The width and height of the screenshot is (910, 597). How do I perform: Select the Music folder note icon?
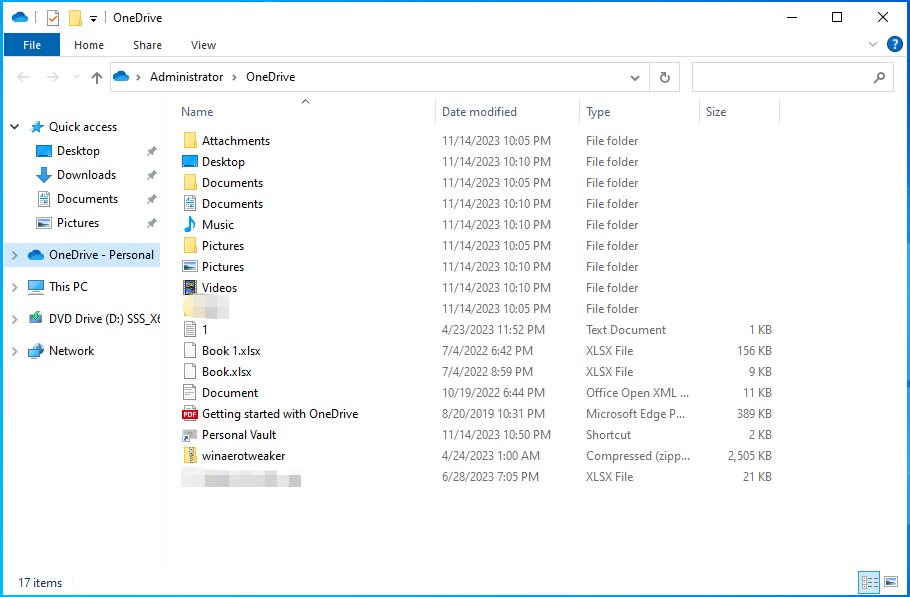(190, 225)
